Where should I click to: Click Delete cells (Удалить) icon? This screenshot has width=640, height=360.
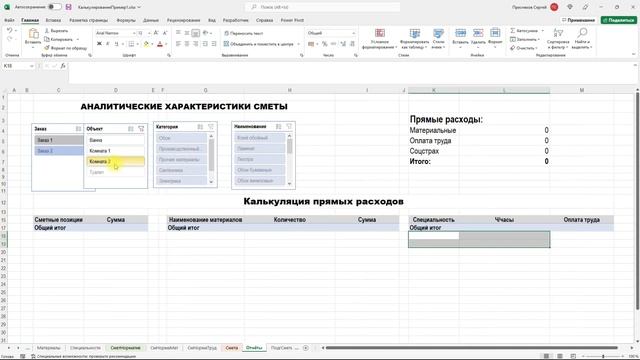[x=478, y=37]
